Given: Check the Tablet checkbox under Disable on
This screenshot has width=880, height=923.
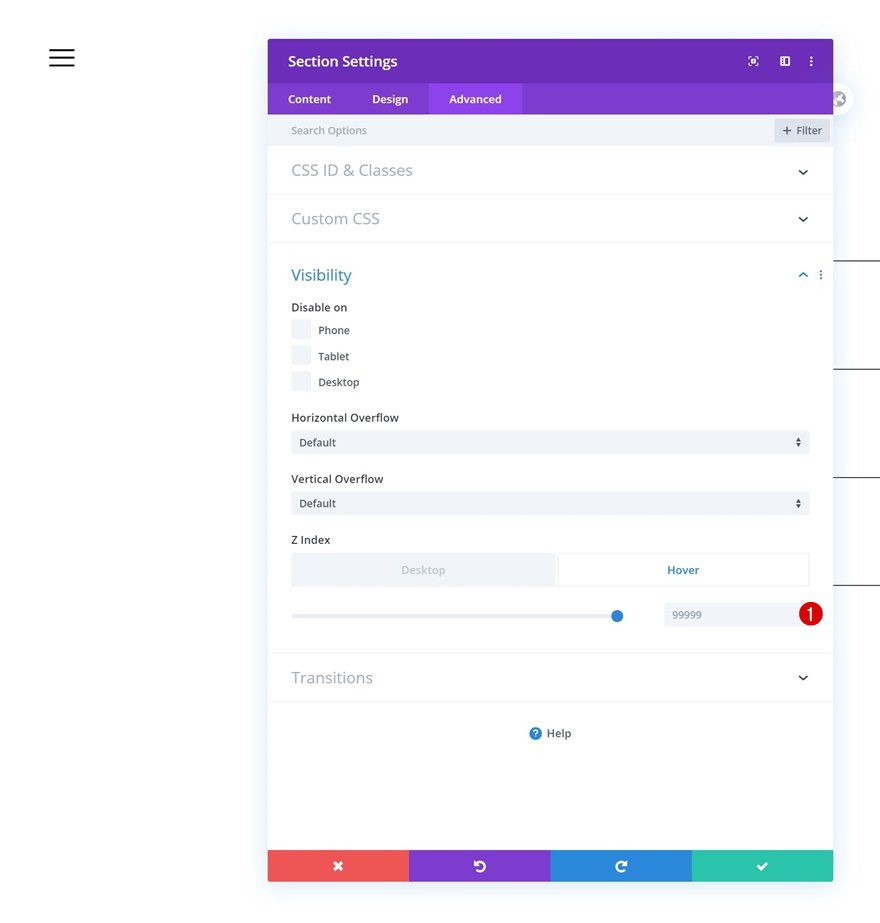Looking at the screenshot, I should pyautogui.click(x=300, y=354).
